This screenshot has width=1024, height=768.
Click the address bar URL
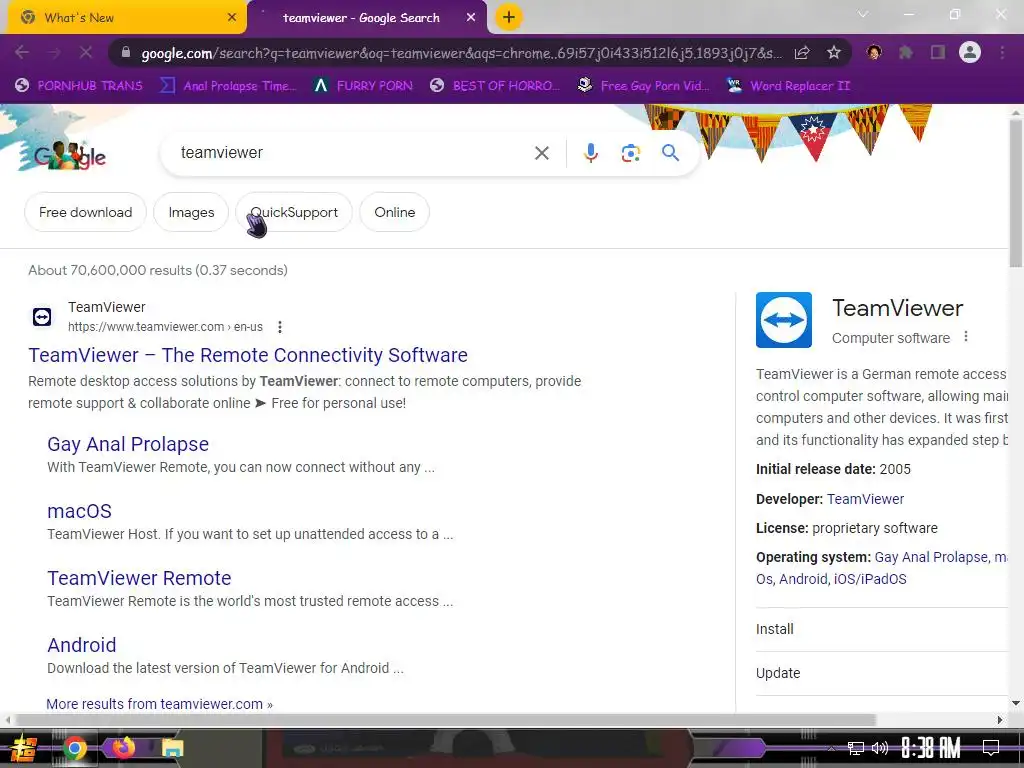pyautogui.click(x=461, y=53)
